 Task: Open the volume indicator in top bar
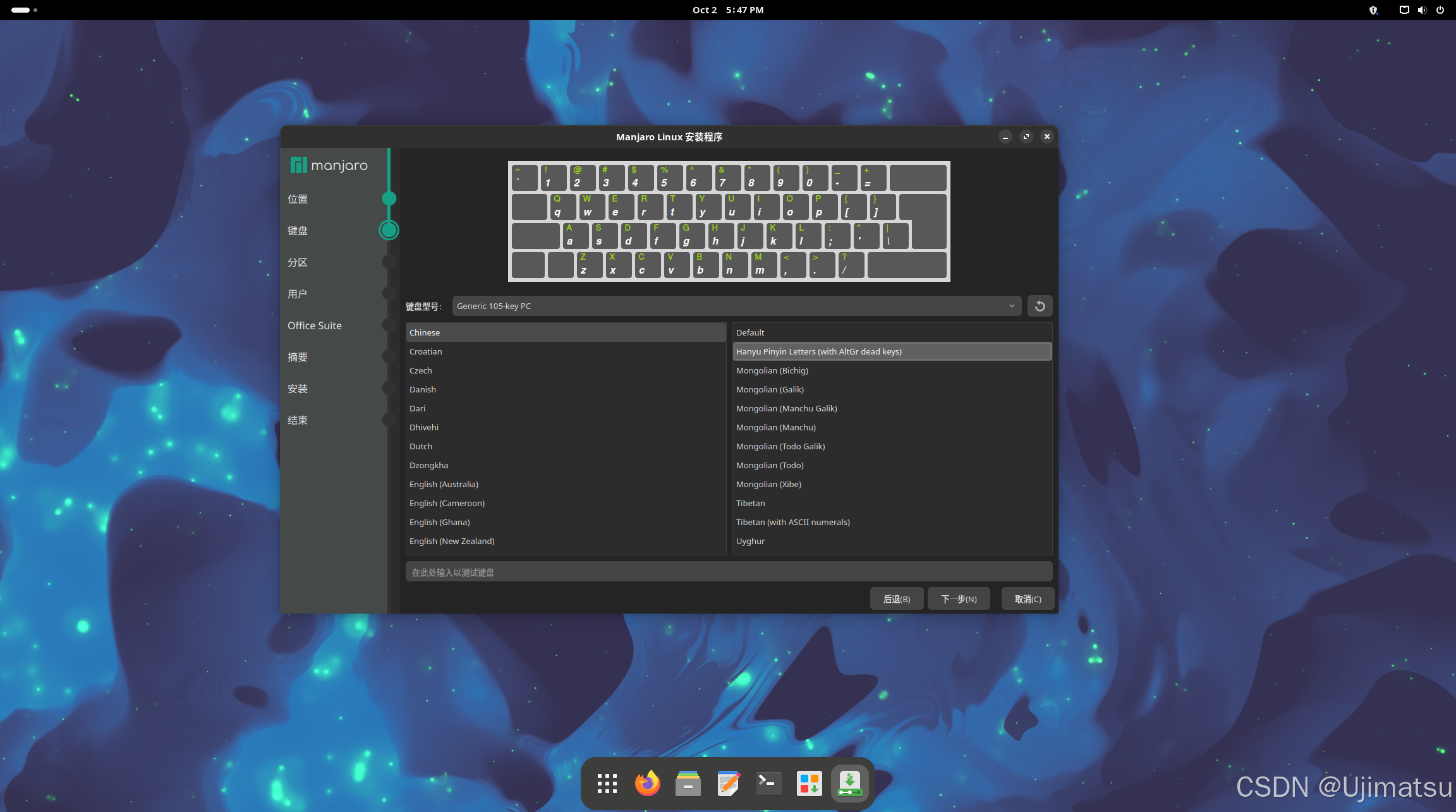click(x=1422, y=10)
